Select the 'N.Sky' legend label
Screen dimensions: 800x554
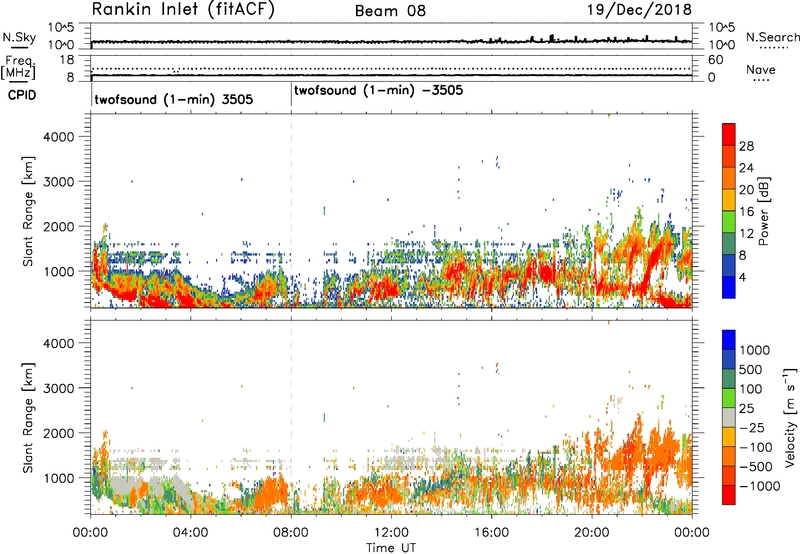click(19, 37)
